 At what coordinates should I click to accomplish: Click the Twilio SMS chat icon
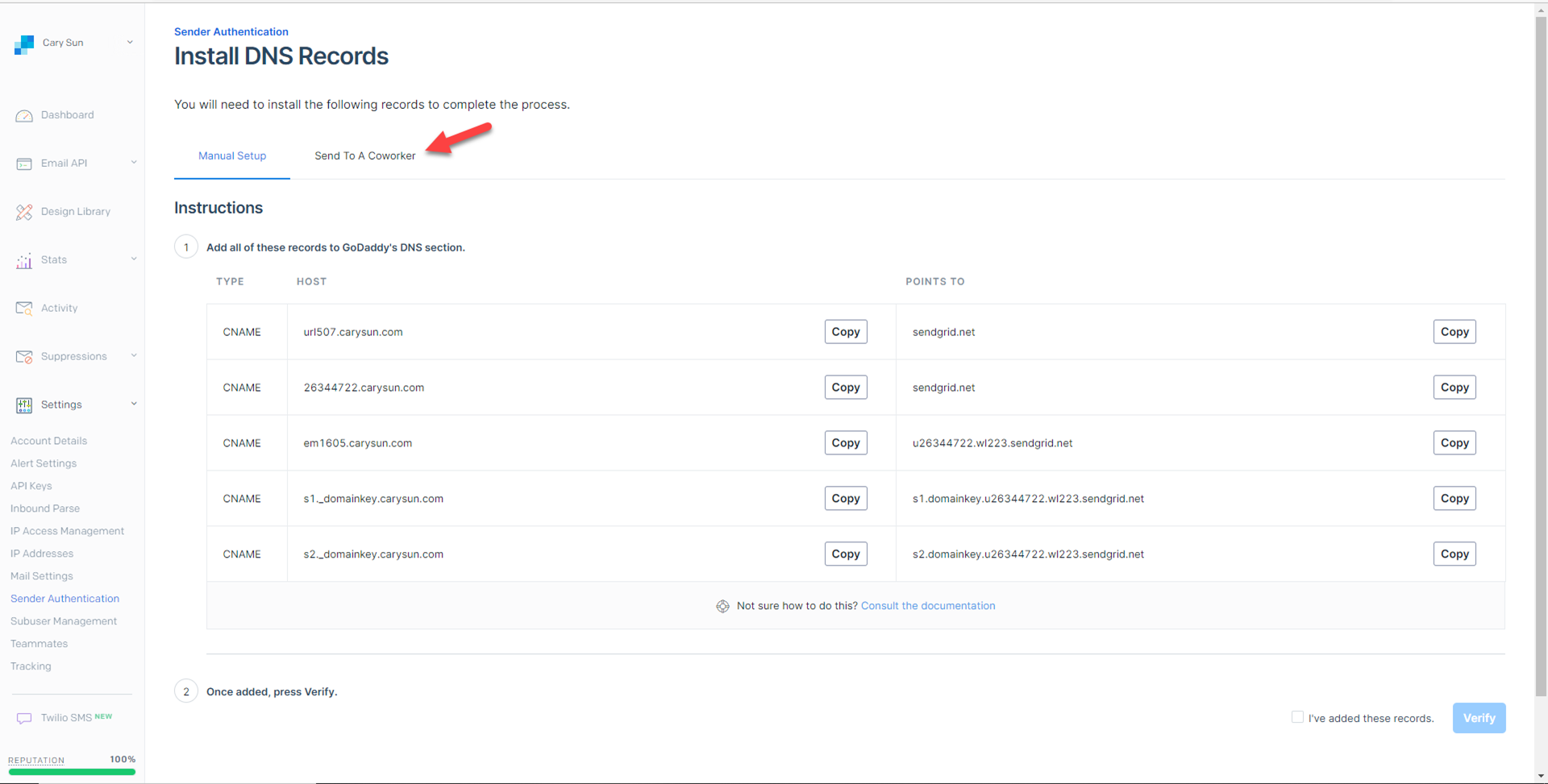tap(24, 718)
